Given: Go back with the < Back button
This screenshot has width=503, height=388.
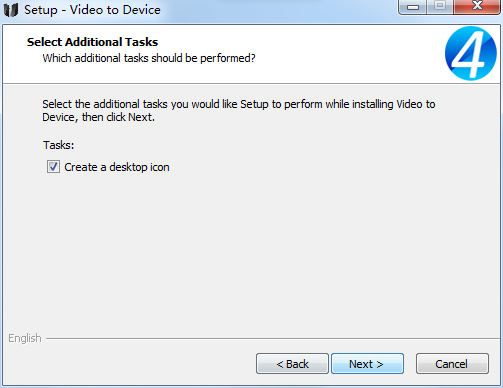Looking at the screenshot, I should 292,364.
